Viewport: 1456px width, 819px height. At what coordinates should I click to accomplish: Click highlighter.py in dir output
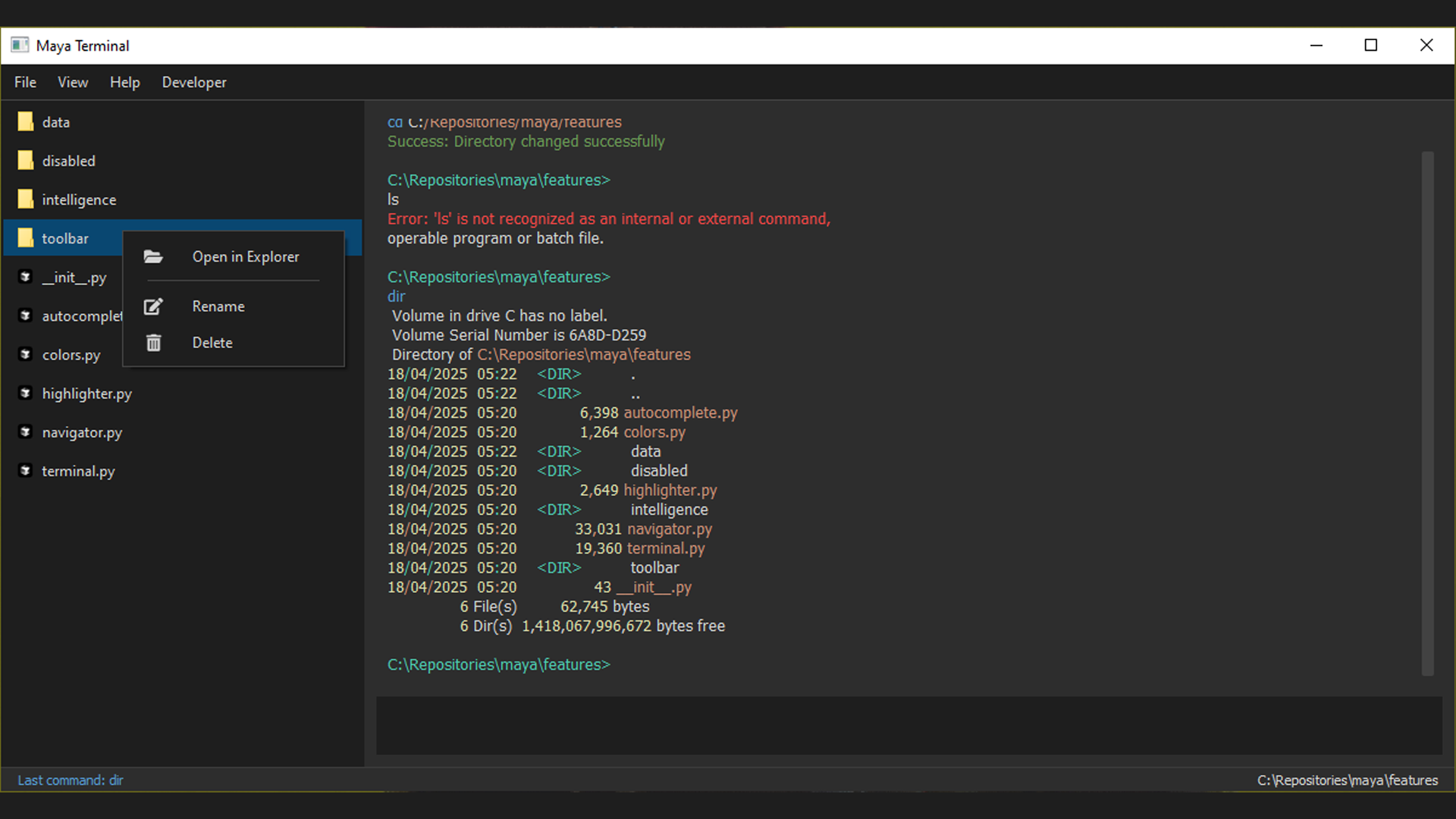670,491
